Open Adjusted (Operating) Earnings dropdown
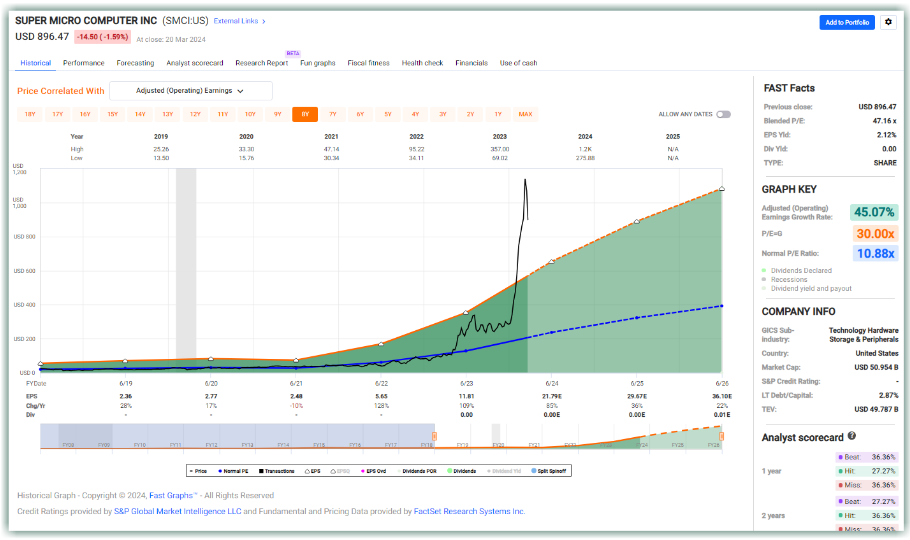Viewport: 910px width, 540px height. 198,91
